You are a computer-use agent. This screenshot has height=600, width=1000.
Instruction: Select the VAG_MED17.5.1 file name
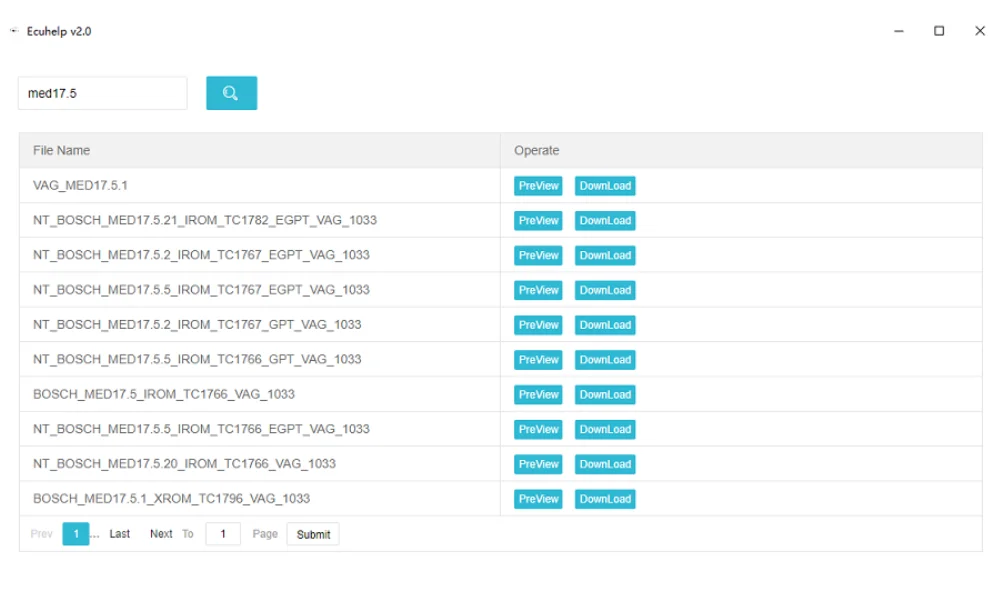(x=80, y=186)
